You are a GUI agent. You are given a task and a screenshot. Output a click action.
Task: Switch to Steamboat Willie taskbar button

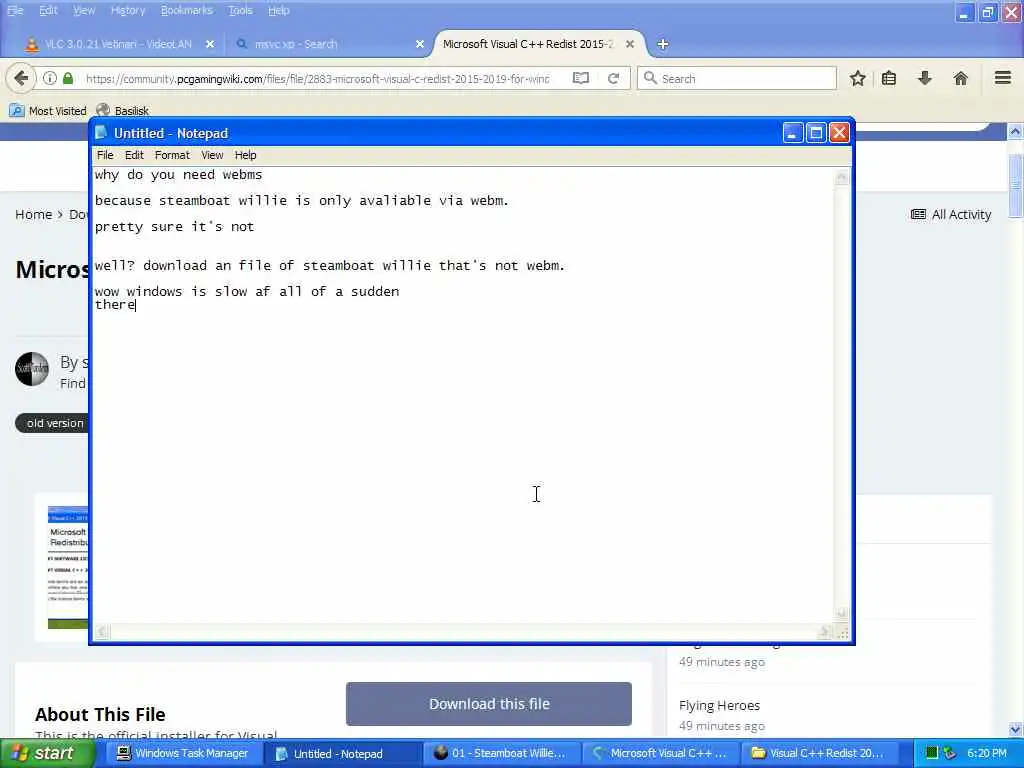(500, 754)
